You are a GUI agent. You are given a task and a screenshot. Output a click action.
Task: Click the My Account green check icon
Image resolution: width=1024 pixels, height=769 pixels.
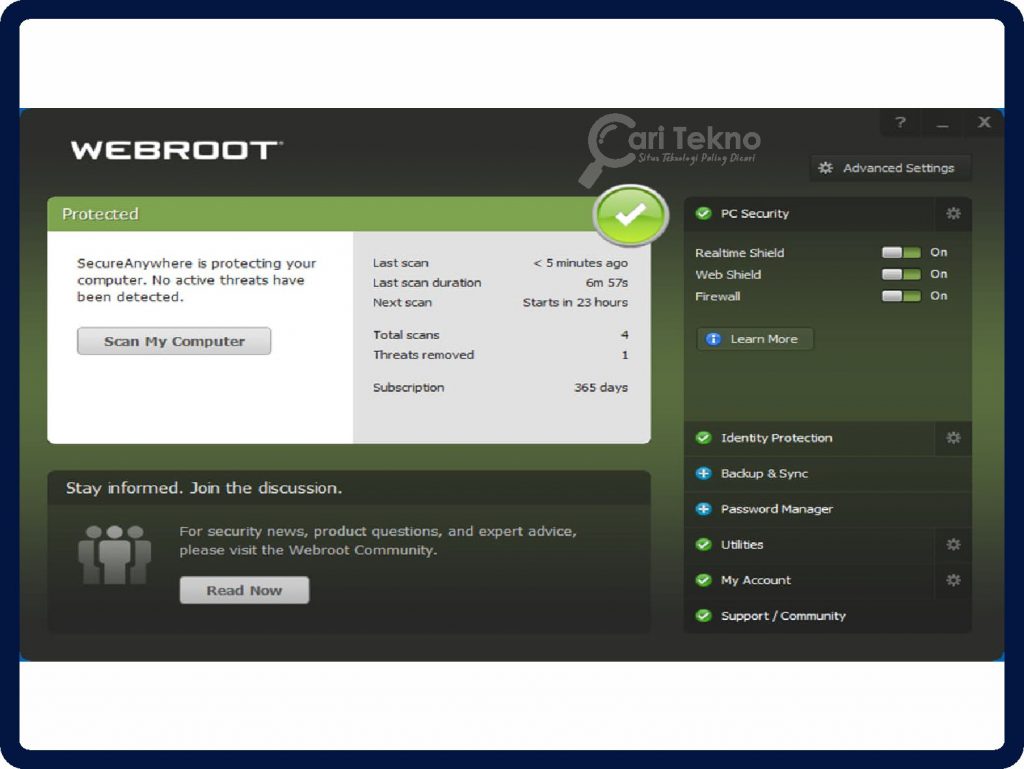point(703,580)
